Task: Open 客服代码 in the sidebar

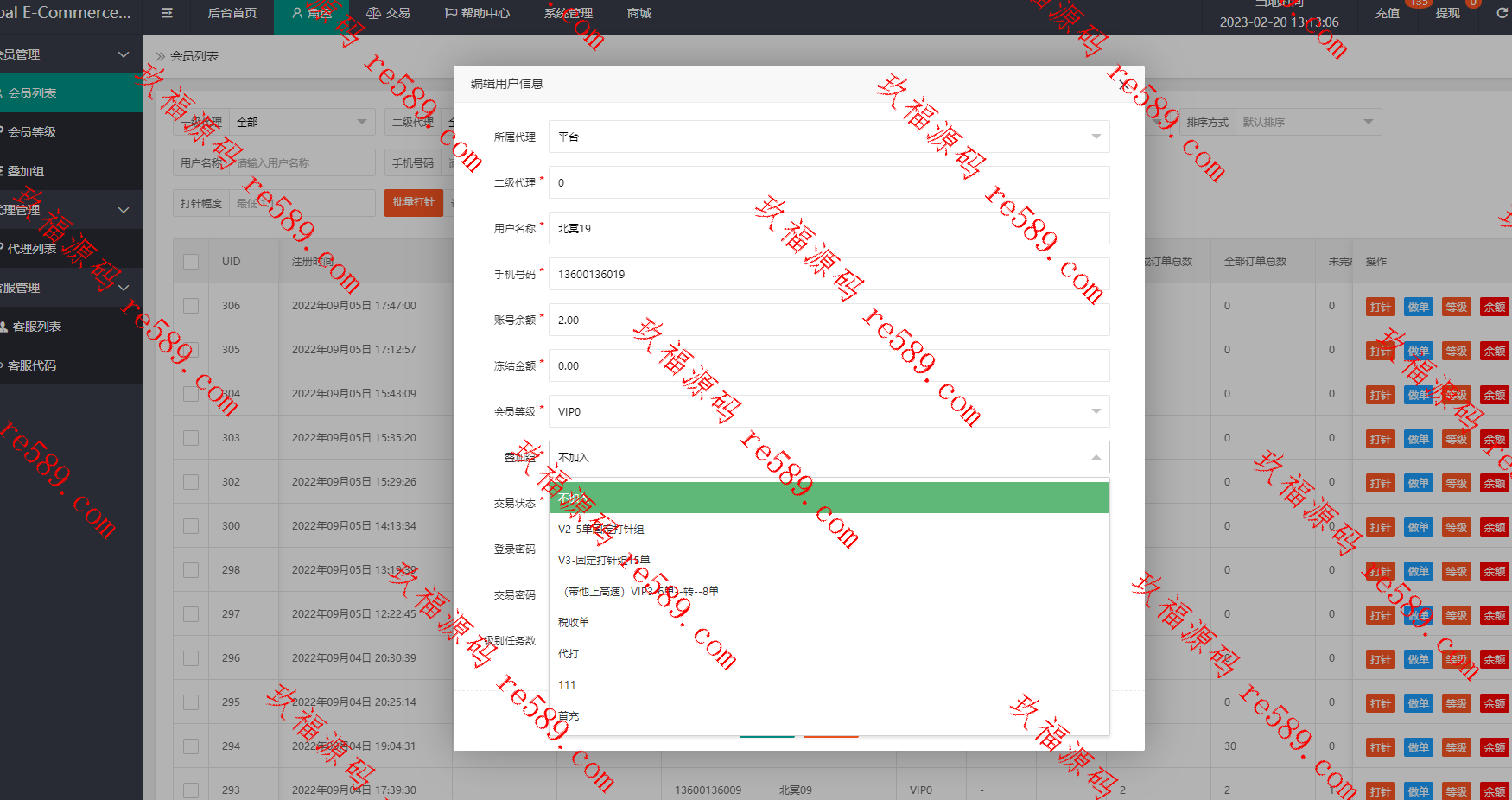Action: click(x=32, y=365)
